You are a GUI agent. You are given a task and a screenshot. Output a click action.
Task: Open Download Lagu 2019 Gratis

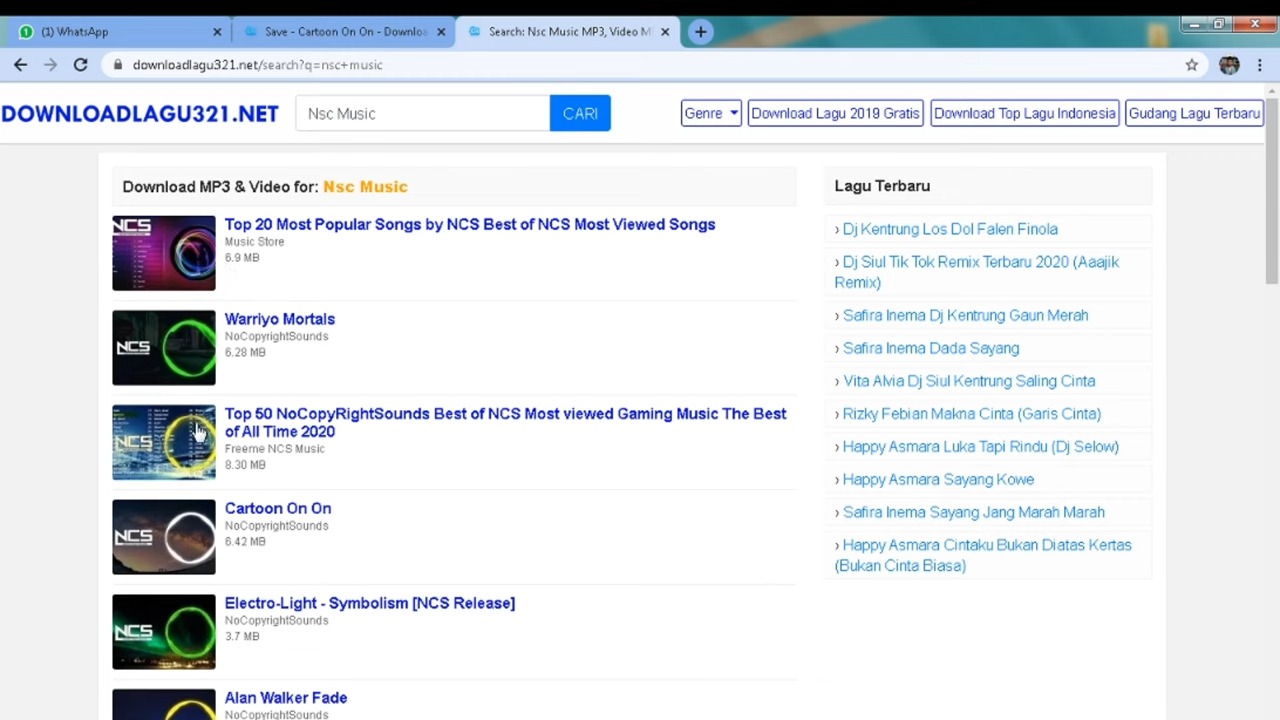click(x=835, y=113)
